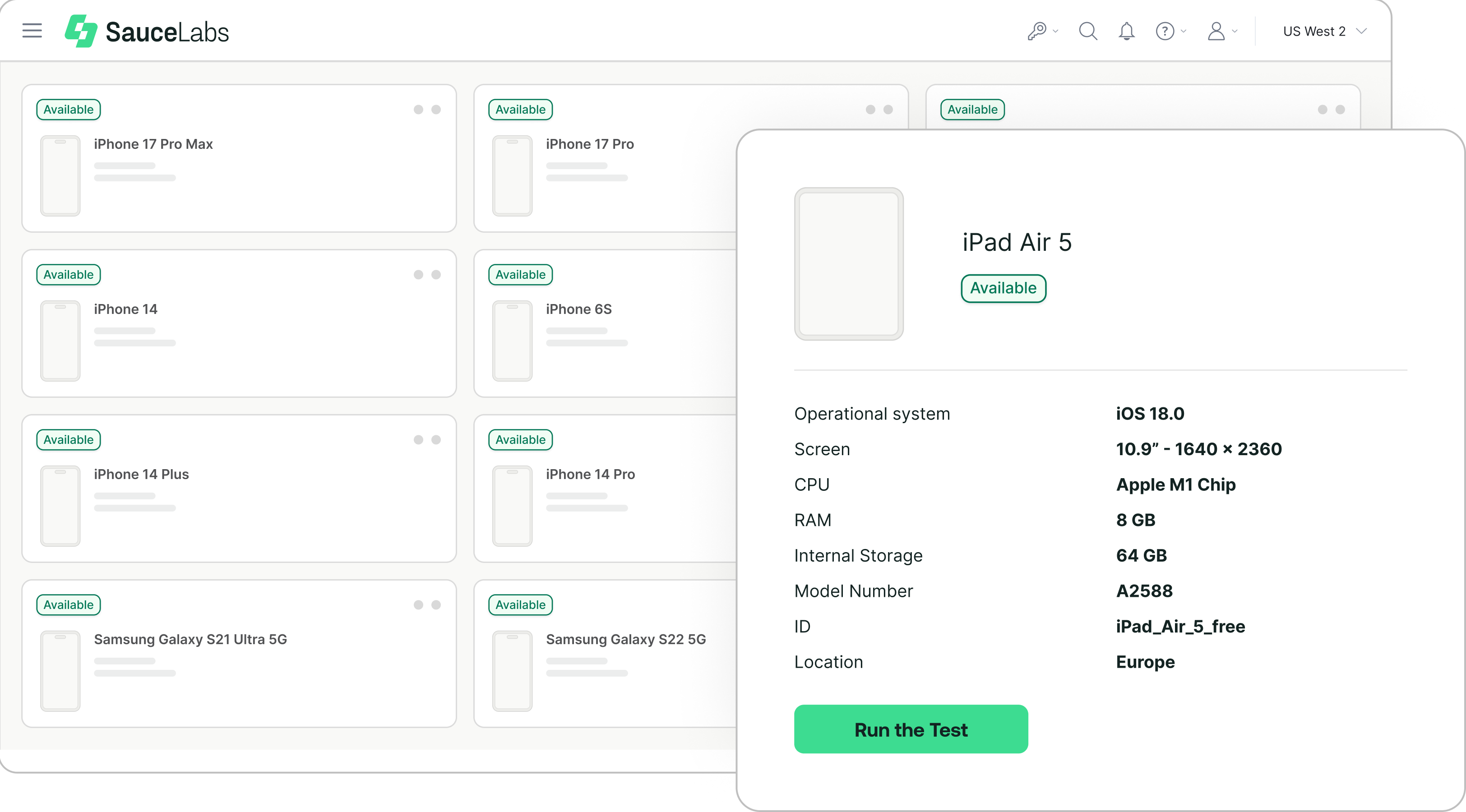Click the Available badge on iPhone 17 Pro card
Viewport: 1466px width, 812px height.
pos(520,109)
